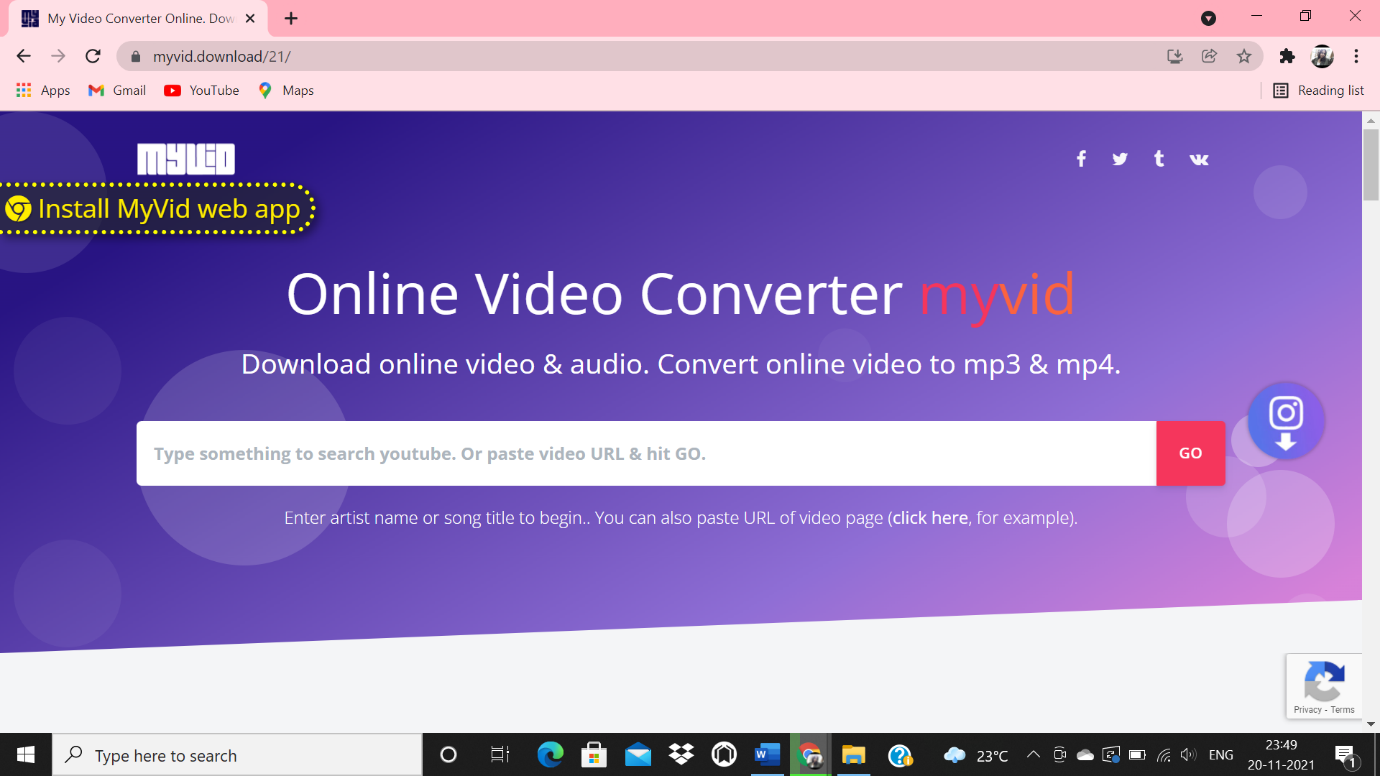
Task: Open Dropbox from taskbar
Action: (681, 755)
